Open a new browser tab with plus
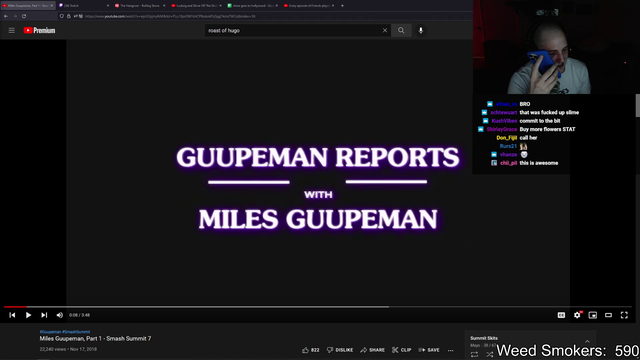The image size is (640, 360). coord(342,6)
